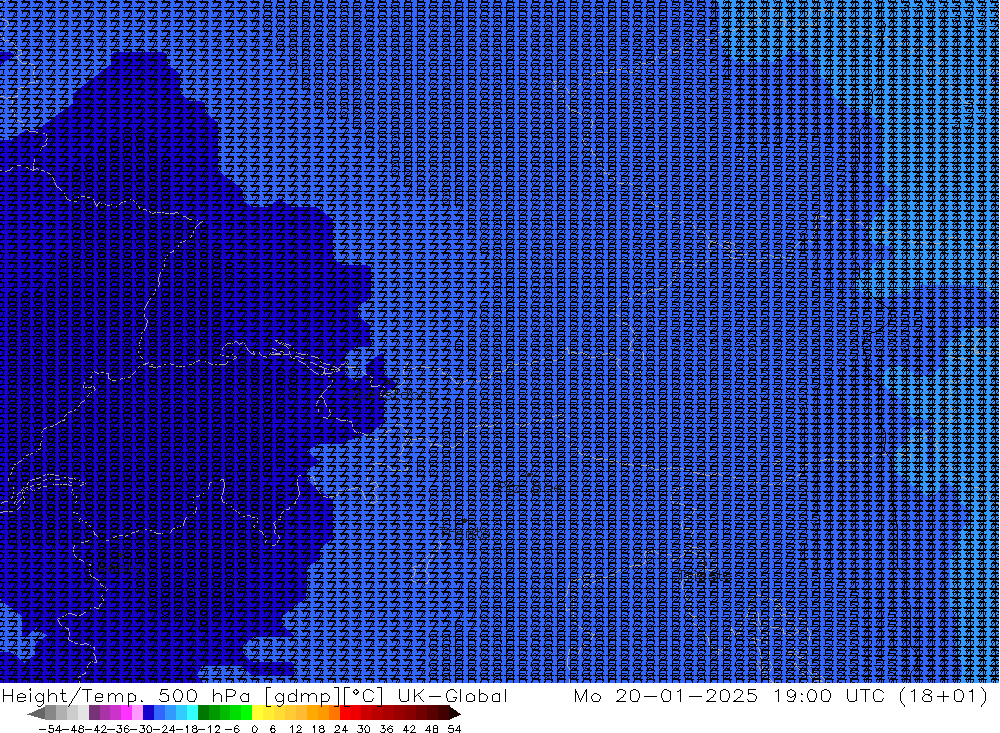Click the 'Mo 20-01-2025' date text
Viewport: 1000px width, 733px height.
tap(666, 695)
